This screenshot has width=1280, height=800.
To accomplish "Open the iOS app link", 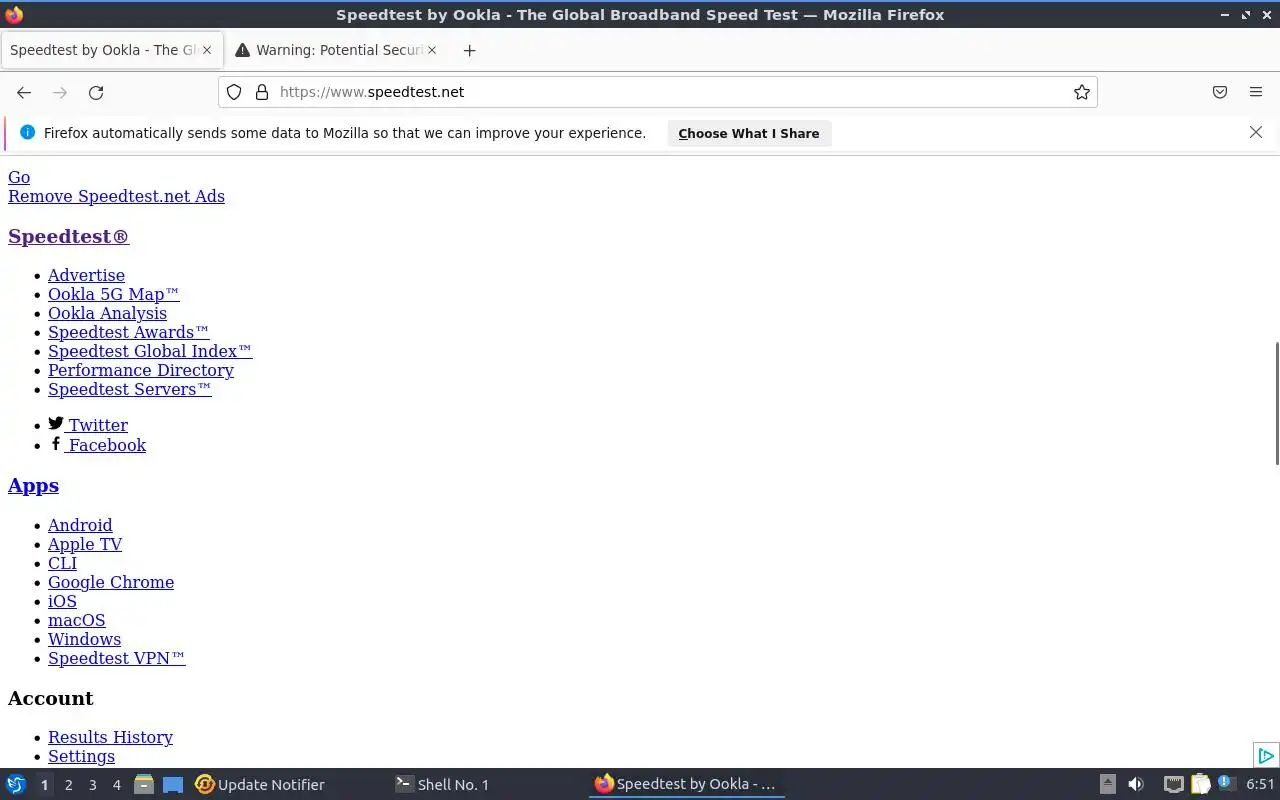I will point(62,601).
